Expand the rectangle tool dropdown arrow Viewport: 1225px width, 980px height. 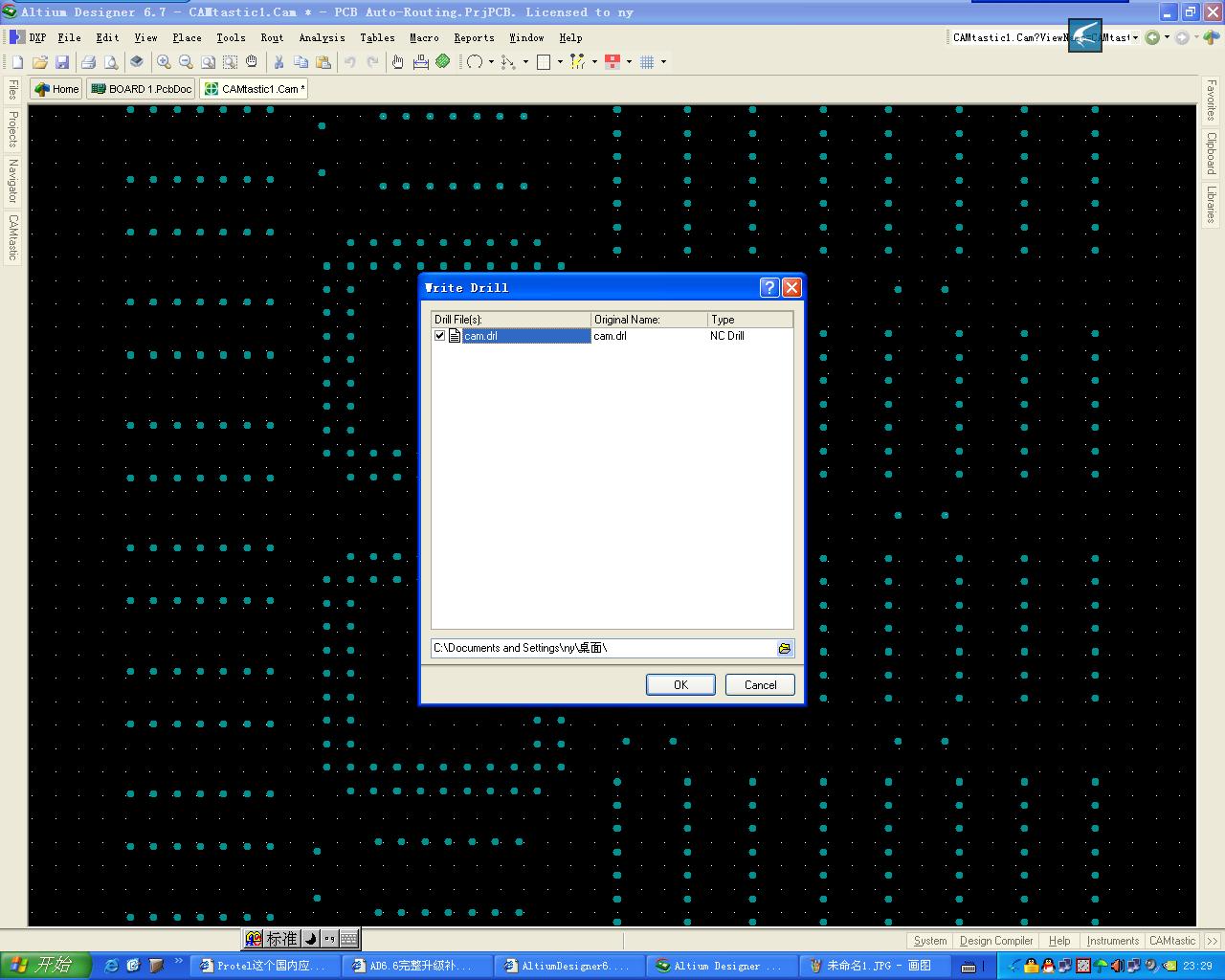560,62
